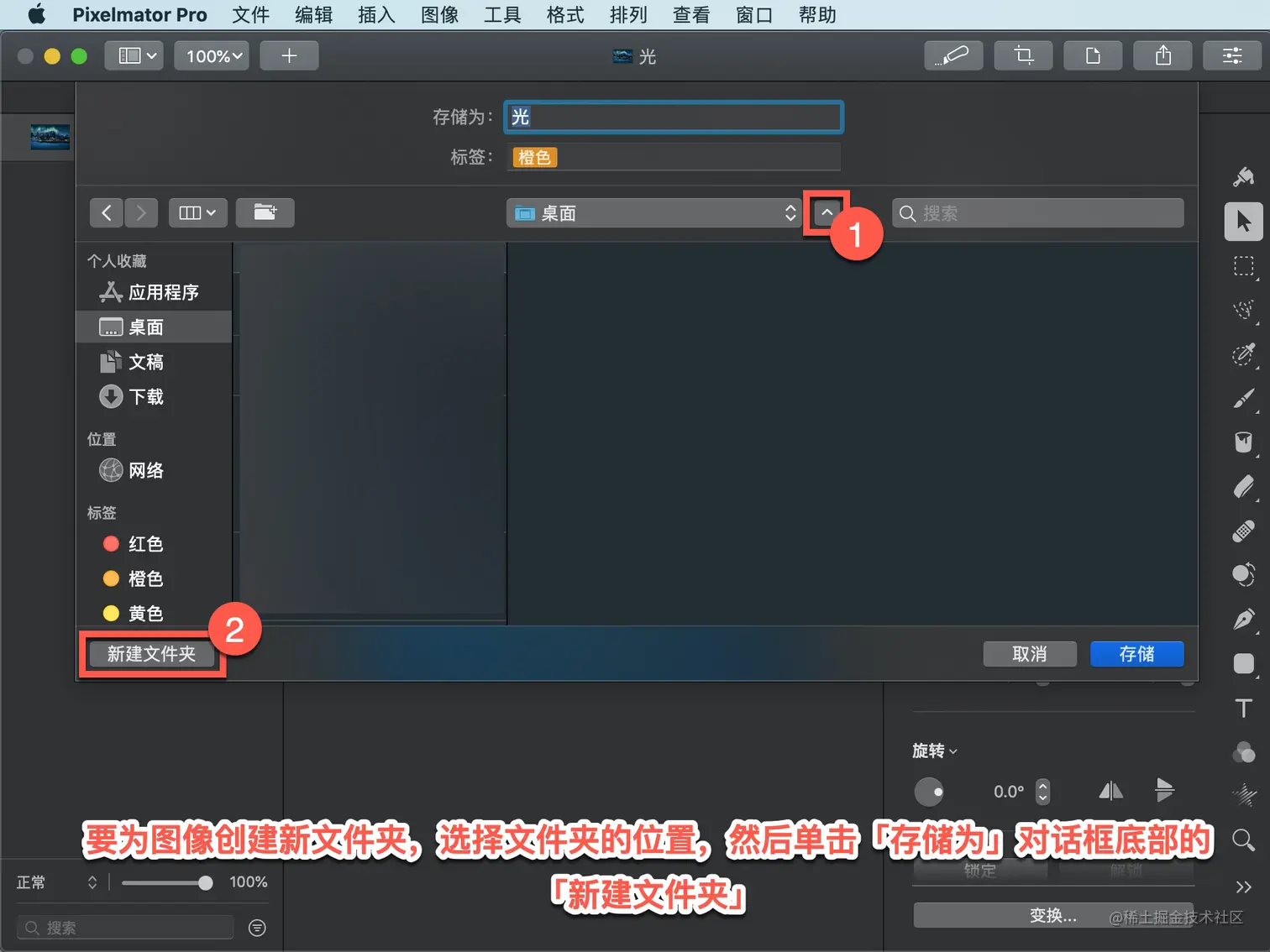This screenshot has width=1270, height=952.
Task: Open the 查看 menu
Action: tap(691, 14)
